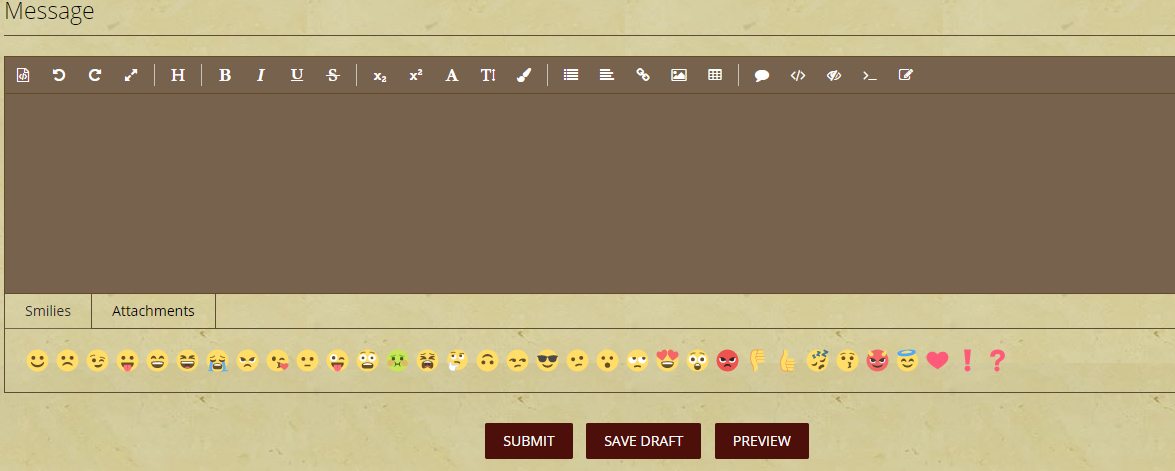Insert the red angry face emoji
This screenshot has height=471, width=1175.
coord(727,361)
